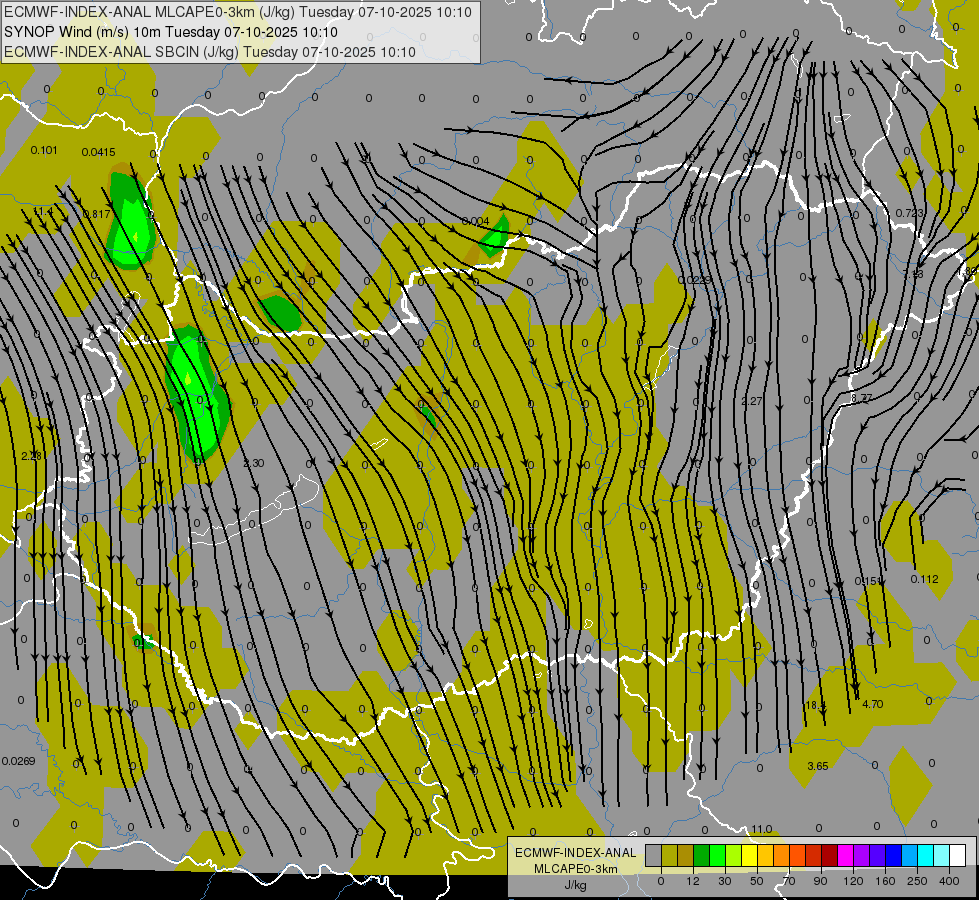The height and width of the screenshot is (900, 979).
Task: Click the legend tick label 70
Action: click(789, 881)
